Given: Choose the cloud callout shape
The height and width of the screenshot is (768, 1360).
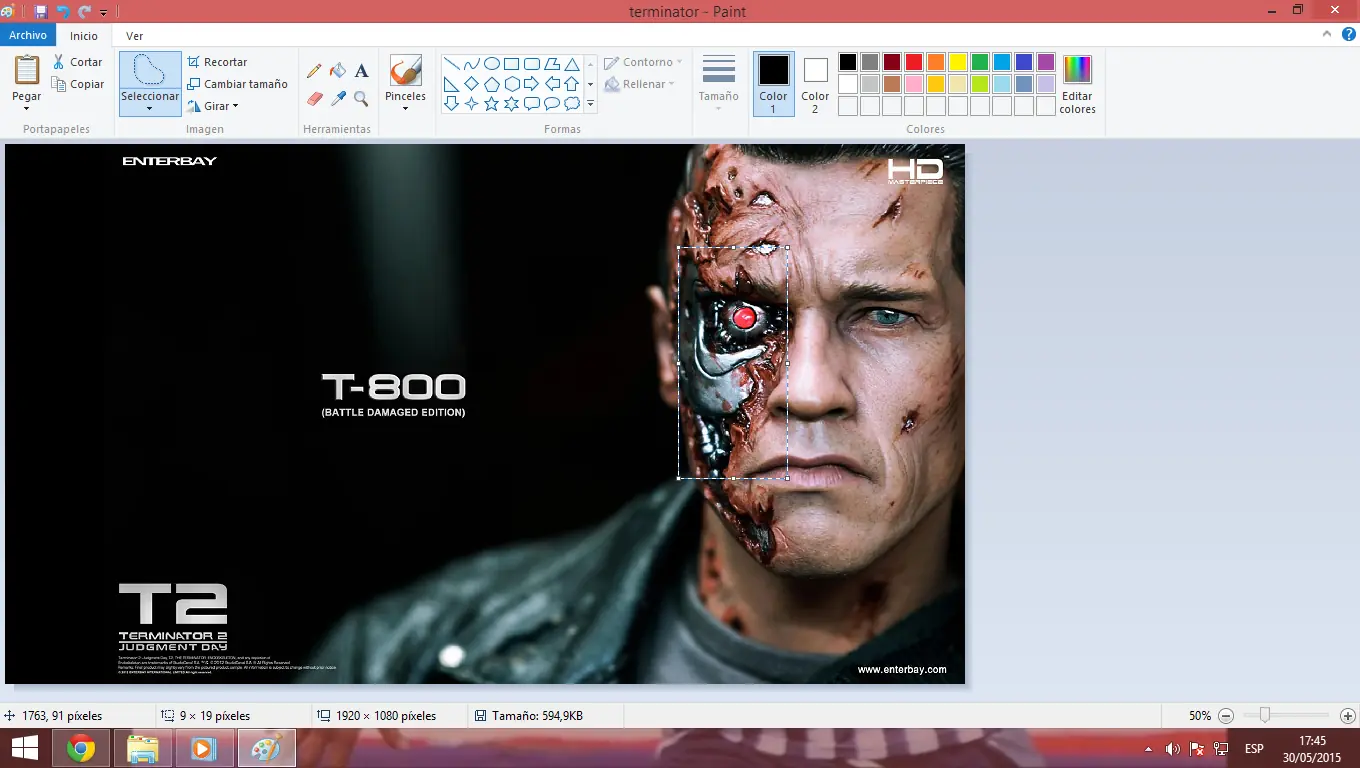Looking at the screenshot, I should pos(571,104).
